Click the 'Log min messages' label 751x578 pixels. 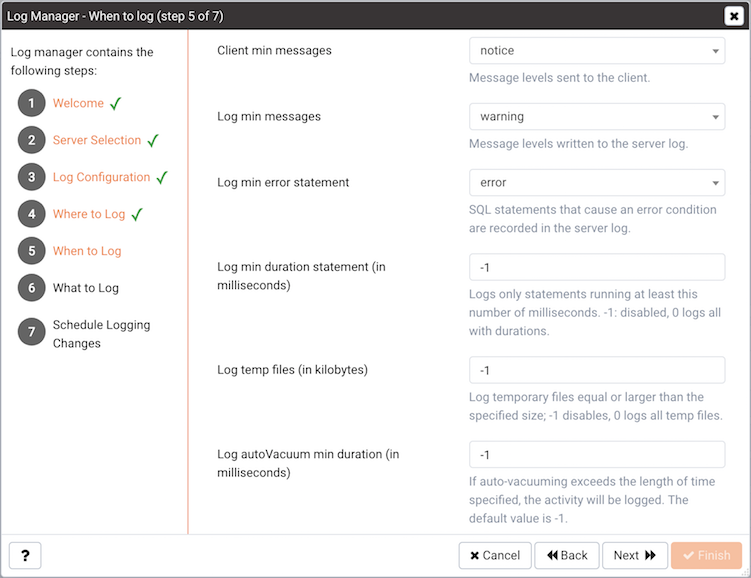[269, 116]
